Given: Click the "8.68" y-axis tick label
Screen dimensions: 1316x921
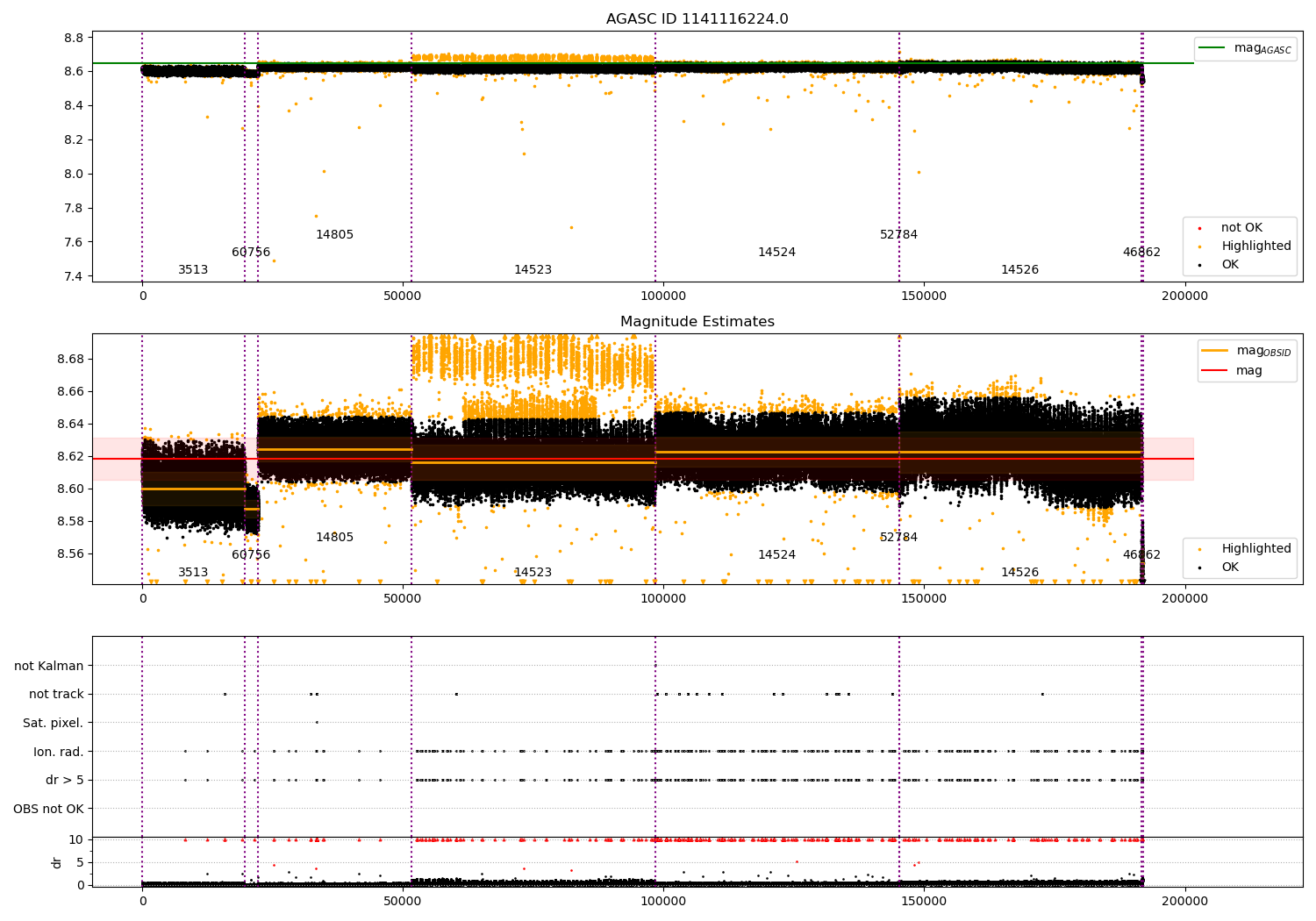Looking at the screenshot, I should [71, 360].
